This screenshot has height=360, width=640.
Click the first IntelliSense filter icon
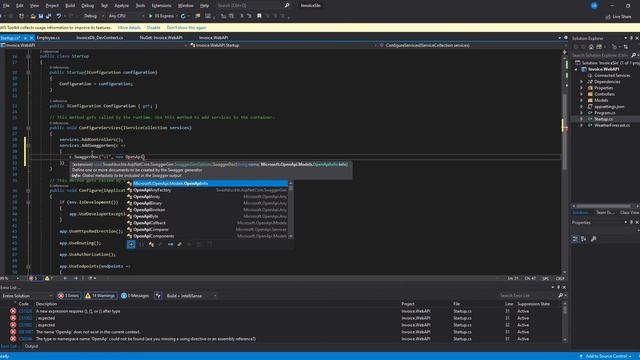point(131,244)
